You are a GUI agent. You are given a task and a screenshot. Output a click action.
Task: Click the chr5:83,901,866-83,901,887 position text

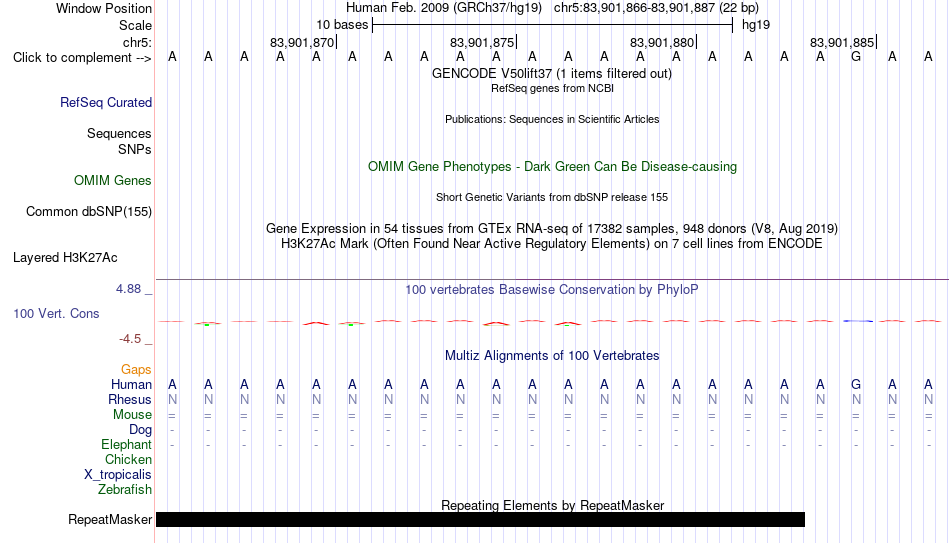(x=656, y=8)
